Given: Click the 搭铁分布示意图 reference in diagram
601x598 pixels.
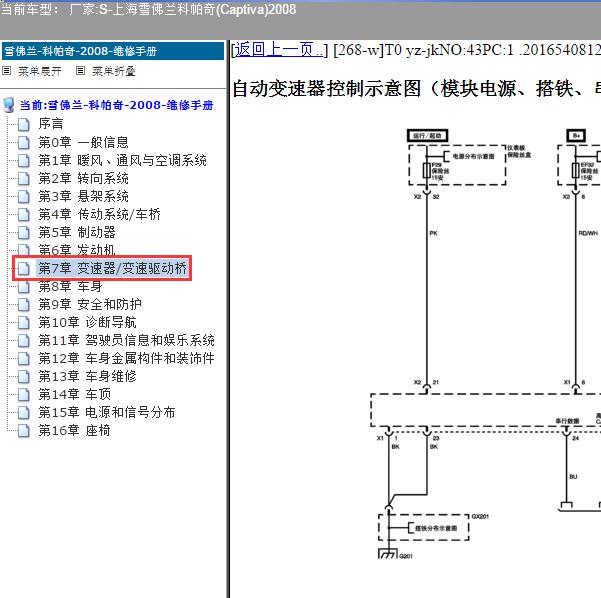Looking at the screenshot, I should (436, 528).
